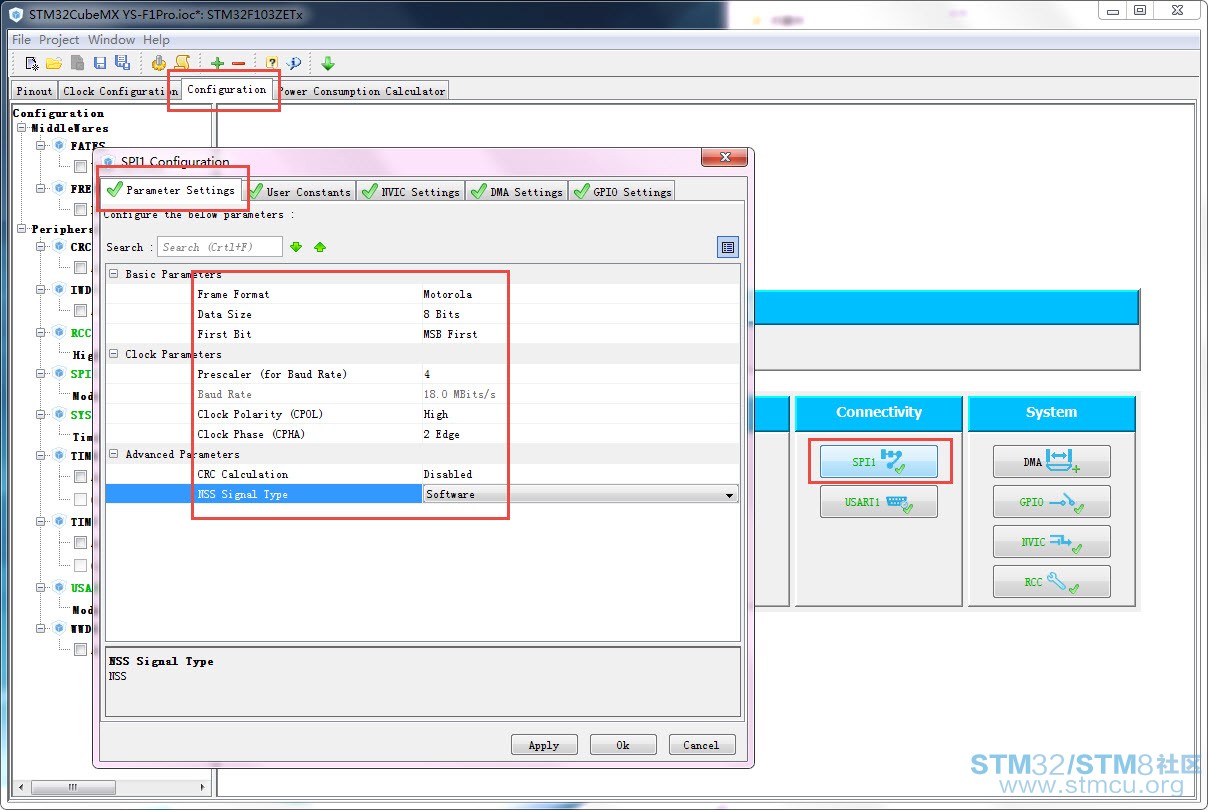Click the green search-next down arrow
1208x810 pixels.
[x=296, y=247]
